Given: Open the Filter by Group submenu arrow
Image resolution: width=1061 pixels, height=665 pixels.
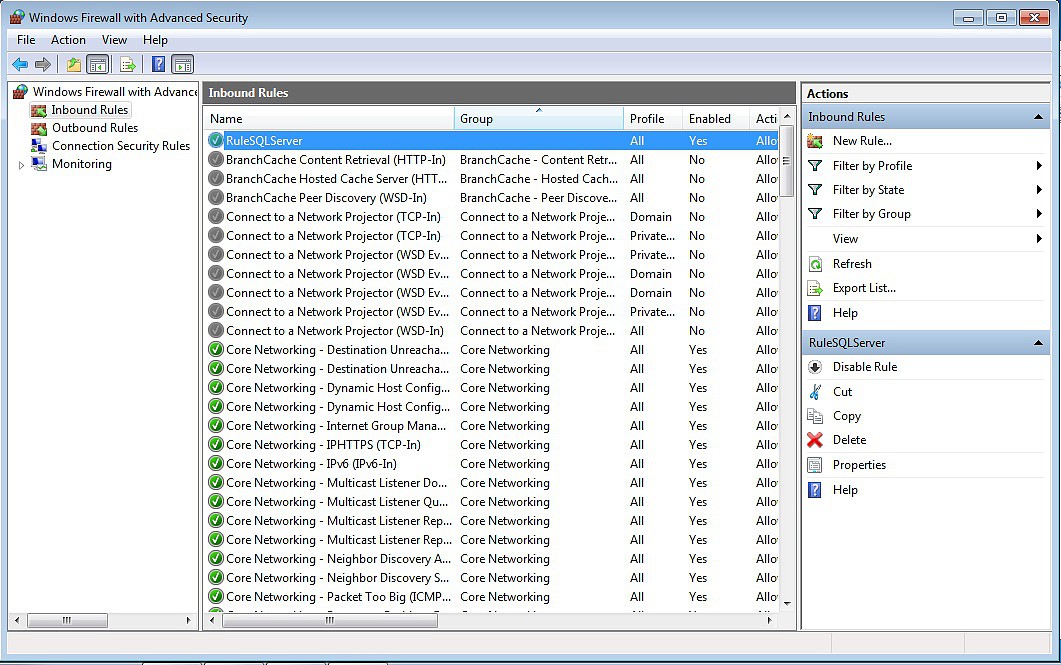Looking at the screenshot, I should pyautogui.click(x=1039, y=214).
